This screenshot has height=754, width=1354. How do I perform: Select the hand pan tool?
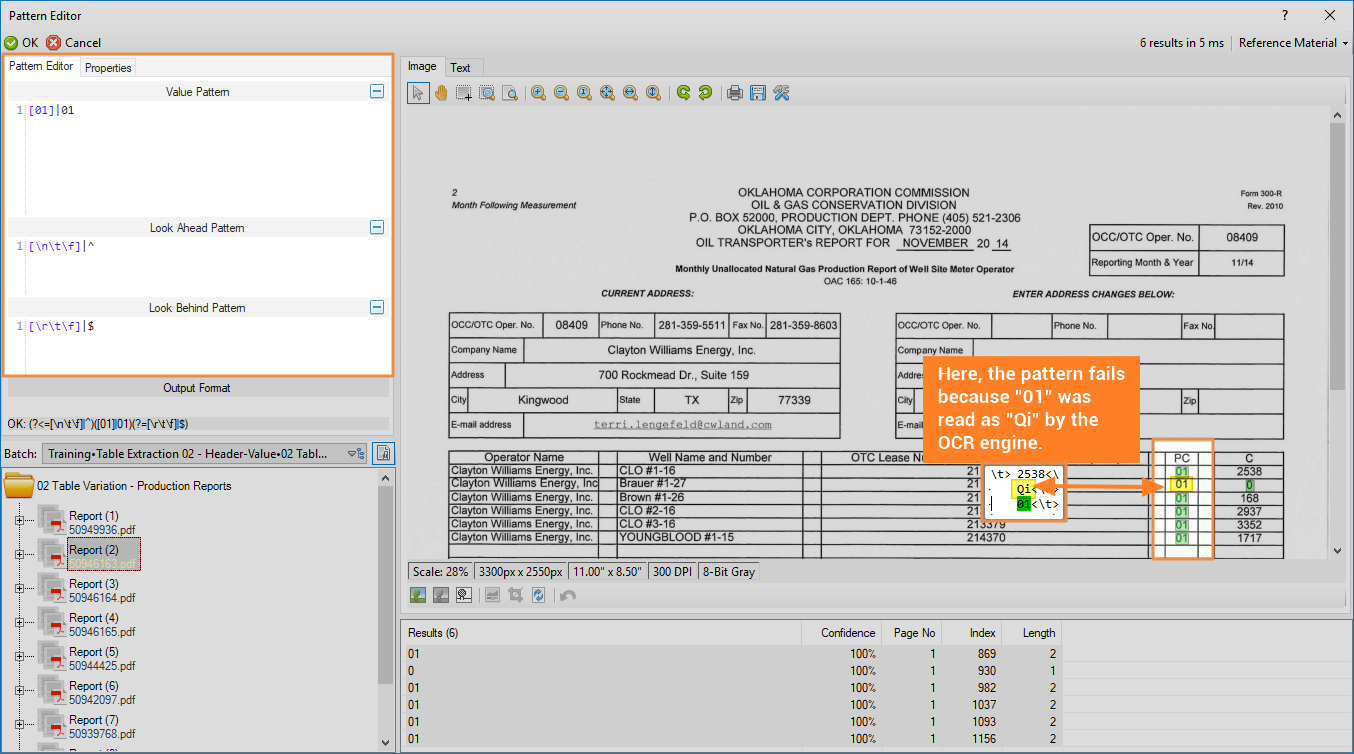tap(441, 93)
